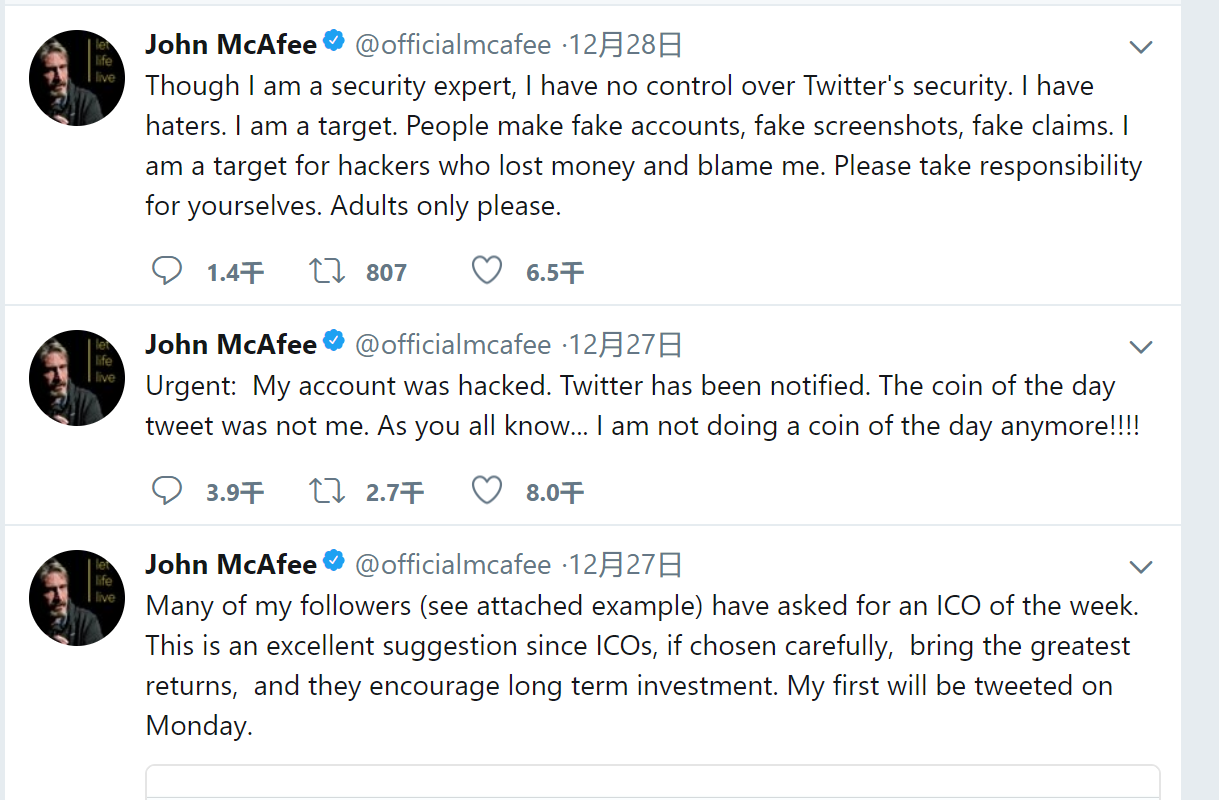
Task: Click John McAfee name on ICO tweet
Action: 230,564
